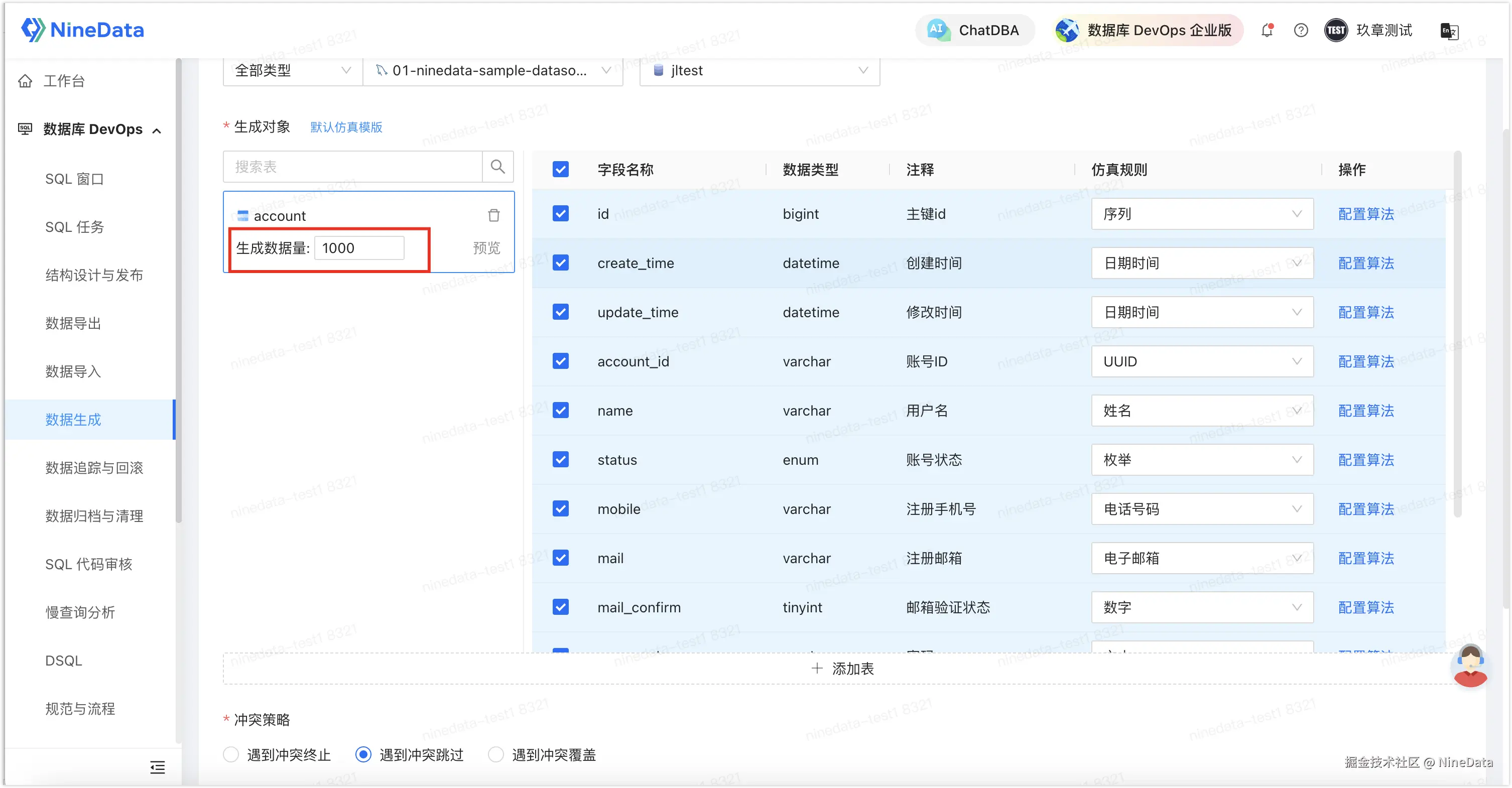The height and width of the screenshot is (788, 1512).
Task: Open the help question mark icon
Action: (x=1301, y=31)
